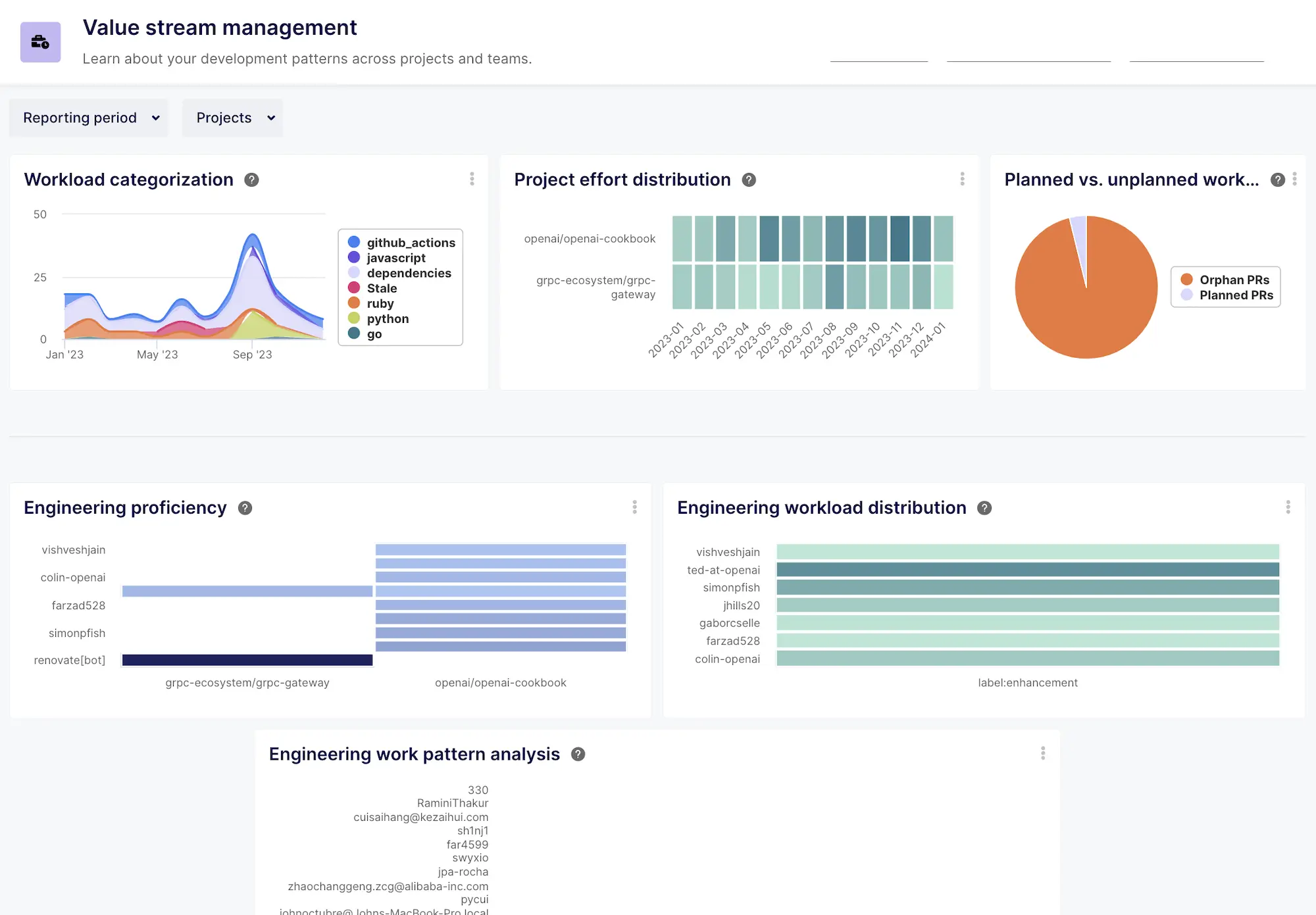1316x915 pixels.
Task: Open the options menu on Project effort distribution
Action: click(962, 178)
